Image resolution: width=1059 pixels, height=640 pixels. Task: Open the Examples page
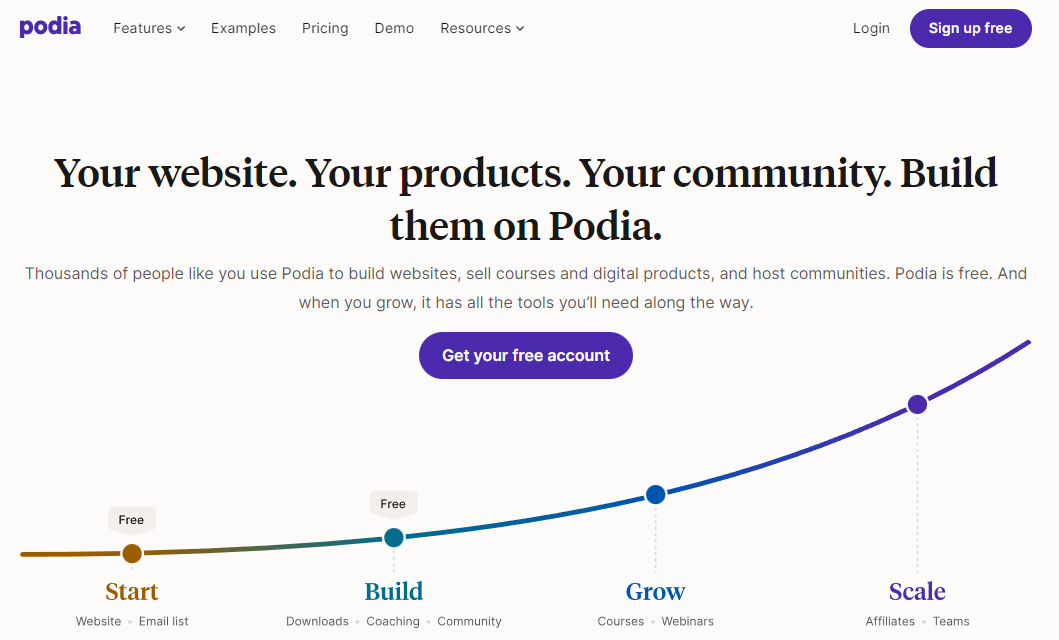pos(243,28)
